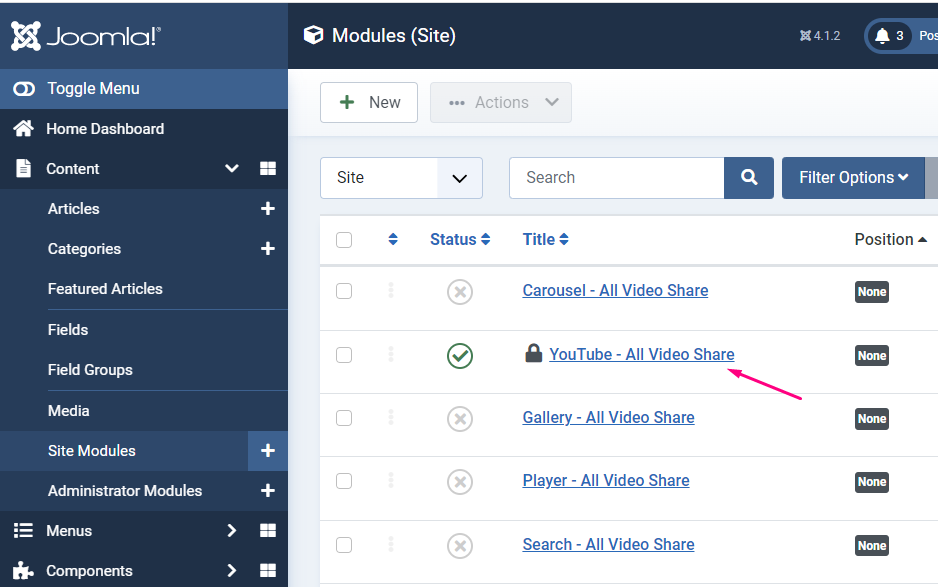Open Menus dashboard grid icon
Viewport: 938px width, 587px height.
click(x=267, y=531)
